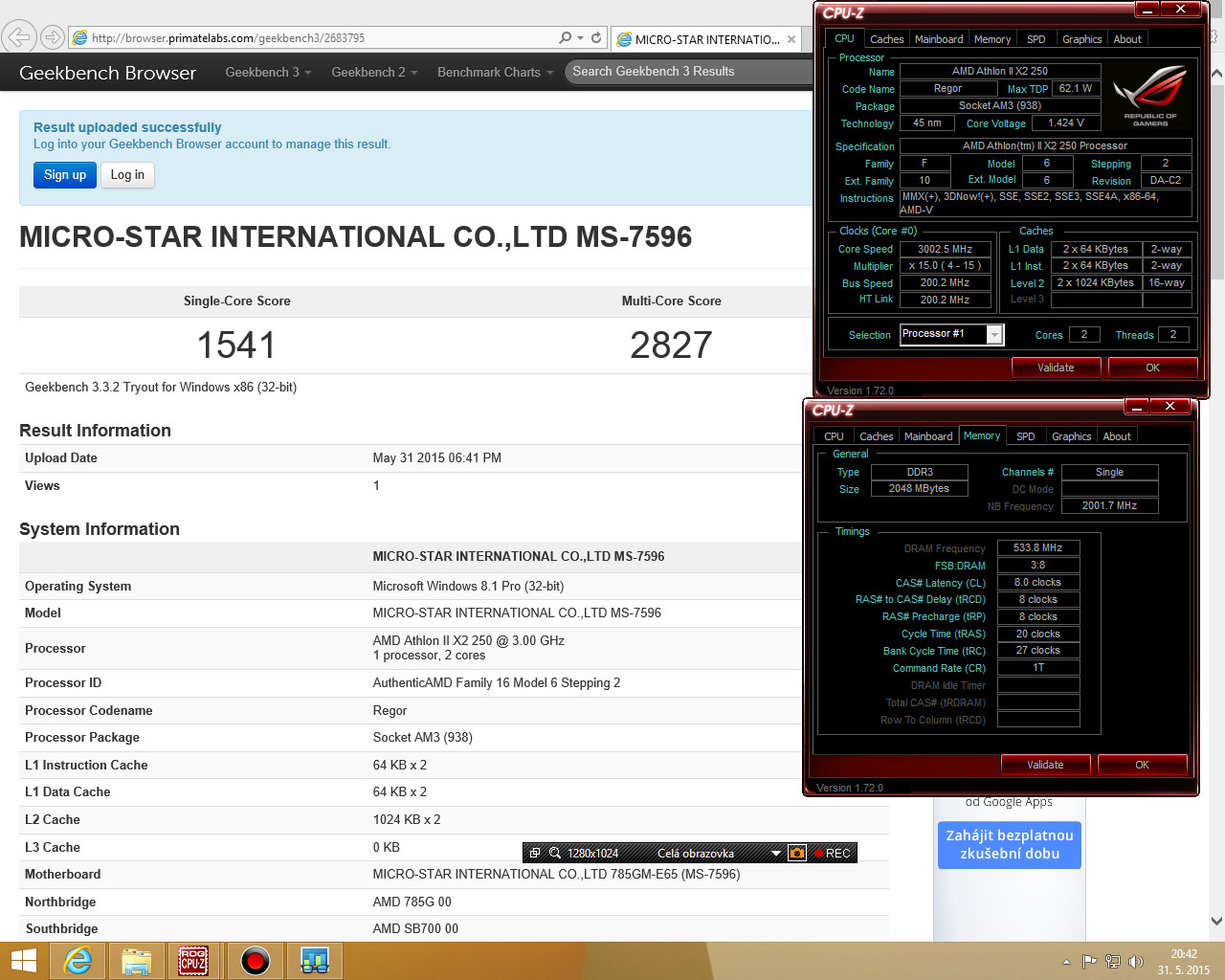The image size is (1225, 980).
Task: Select the Graphics tab in upper CPU-Z
Action: pyautogui.click(x=1081, y=39)
